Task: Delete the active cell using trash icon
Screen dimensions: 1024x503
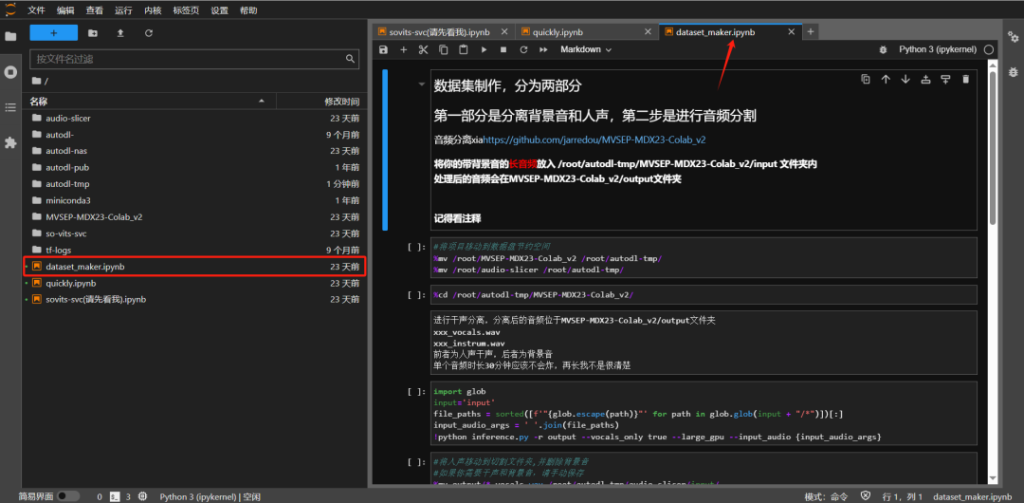Action: coord(965,79)
